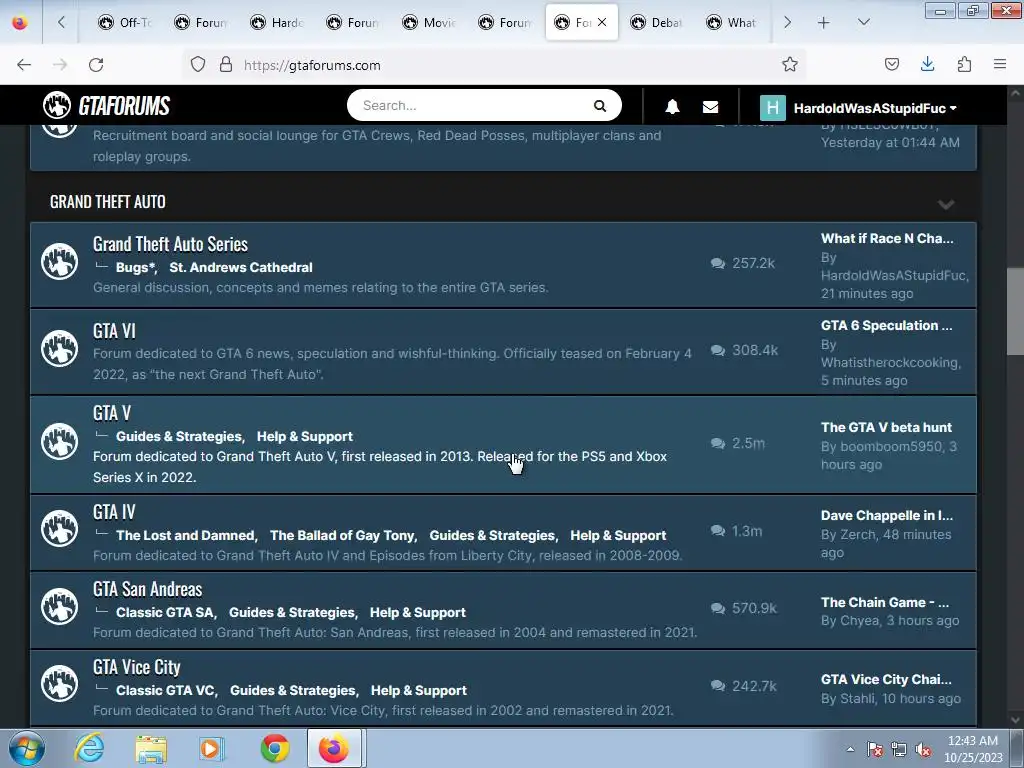Screen dimensions: 1024x768
Task: Open the Firefox hamburger menu
Action: (1000, 64)
